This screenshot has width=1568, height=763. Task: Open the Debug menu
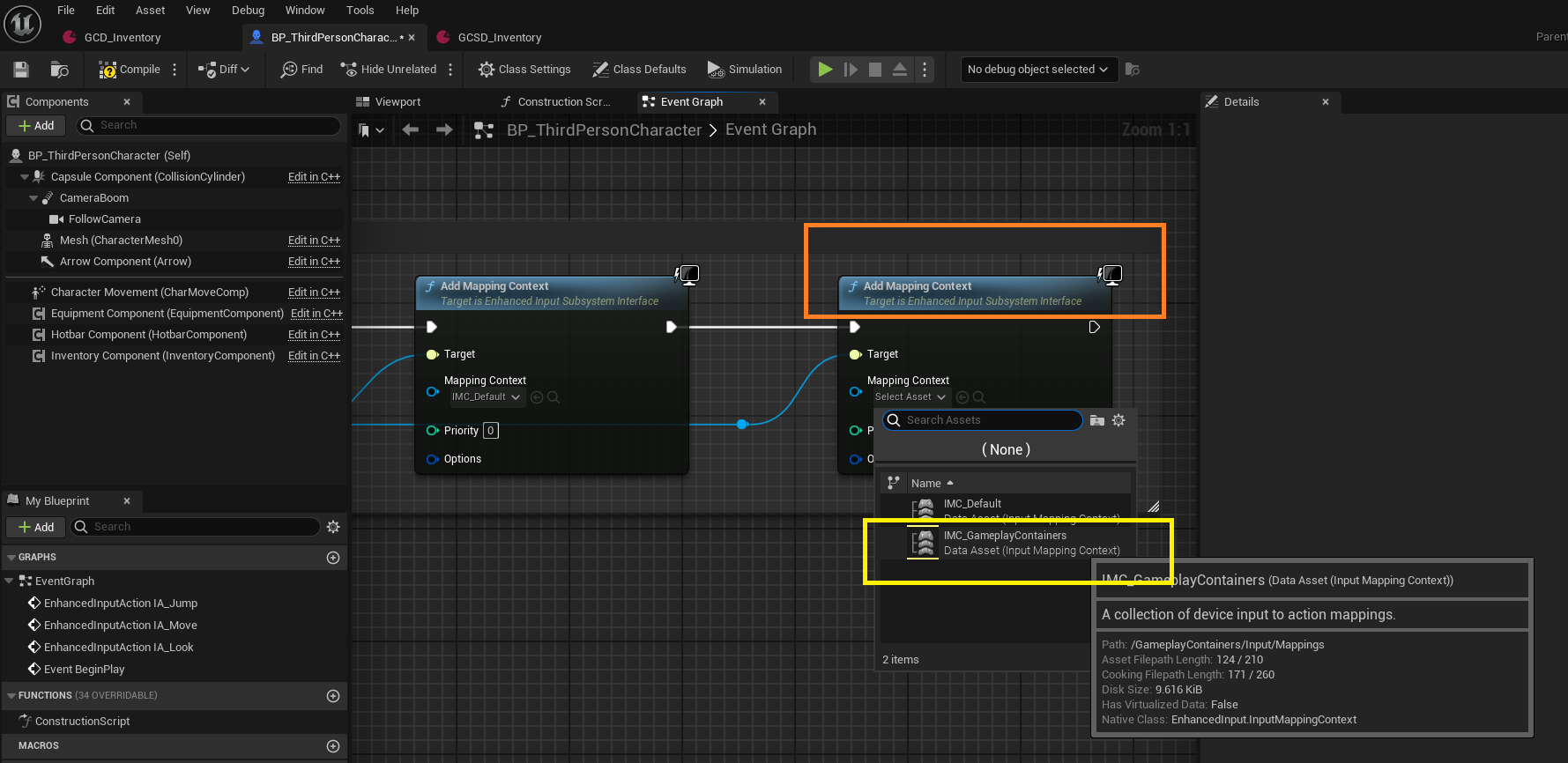pos(248,11)
